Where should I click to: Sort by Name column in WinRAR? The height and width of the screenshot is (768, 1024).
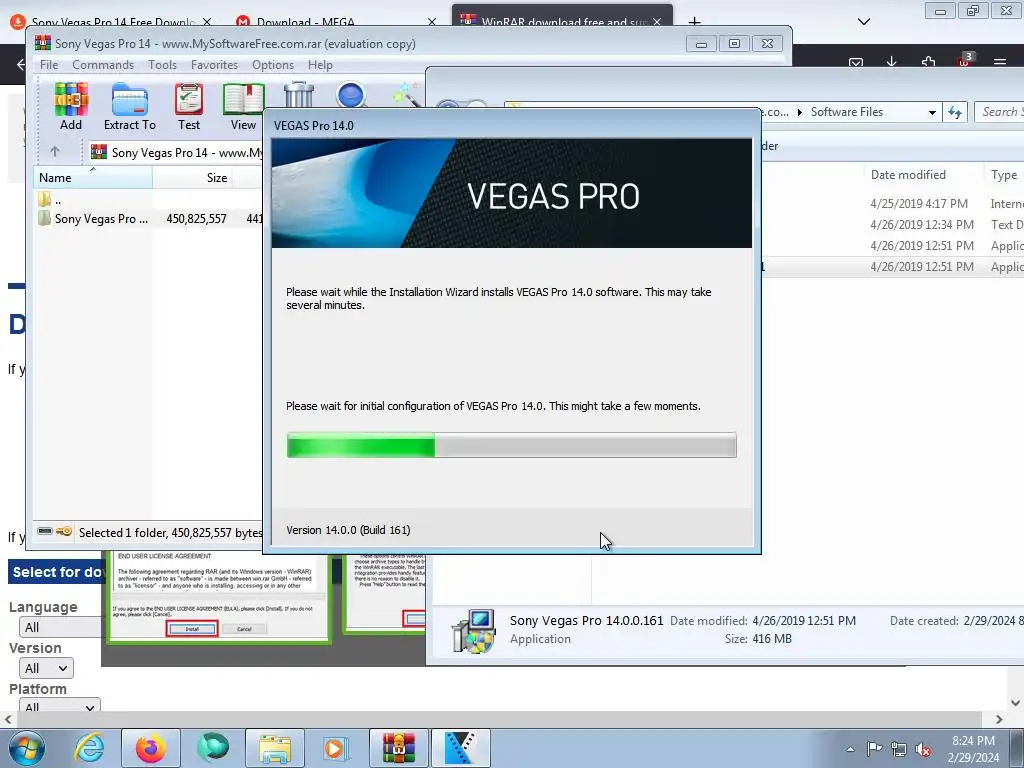[93, 178]
